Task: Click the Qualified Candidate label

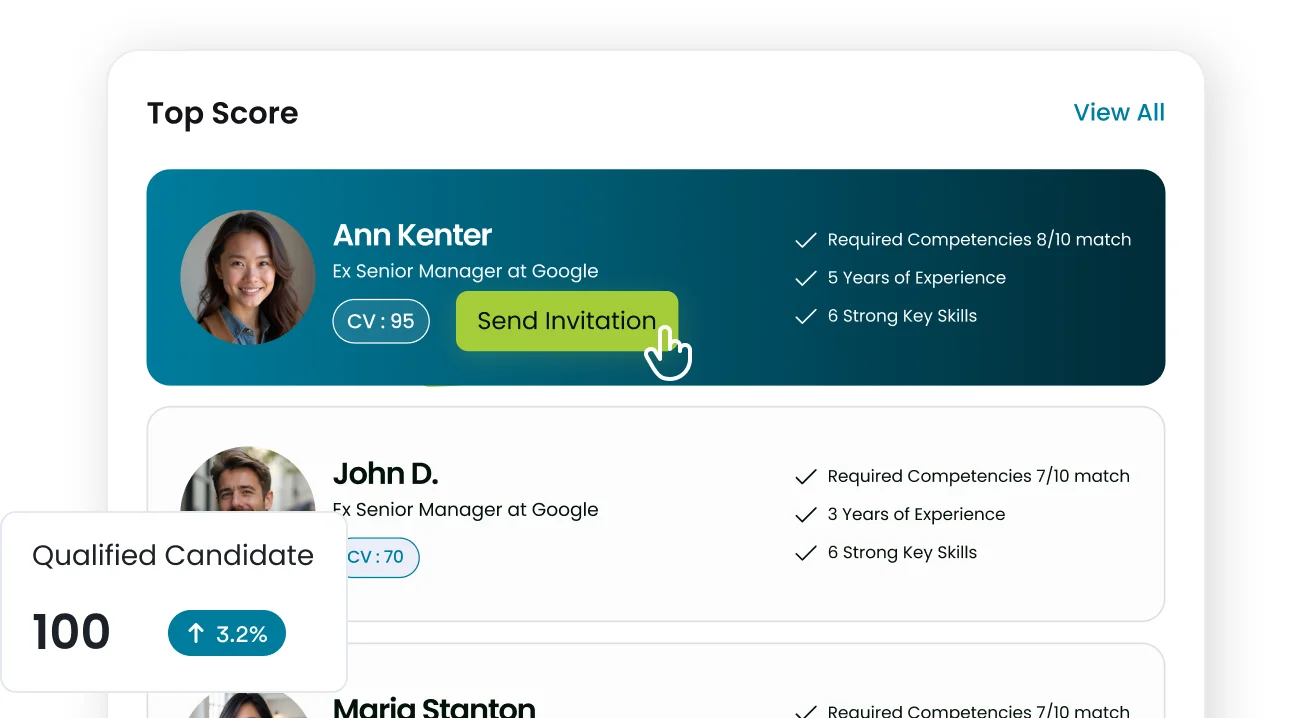Action: 173,555
